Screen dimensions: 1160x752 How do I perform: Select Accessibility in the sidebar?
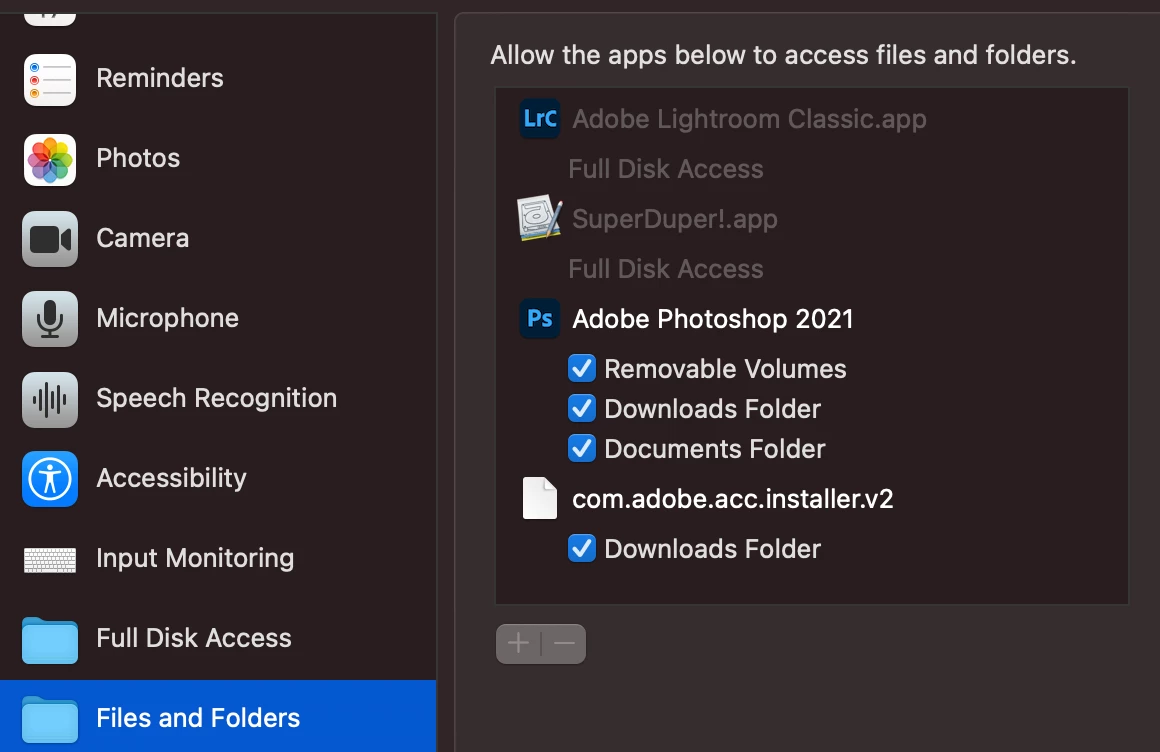(218, 478)
